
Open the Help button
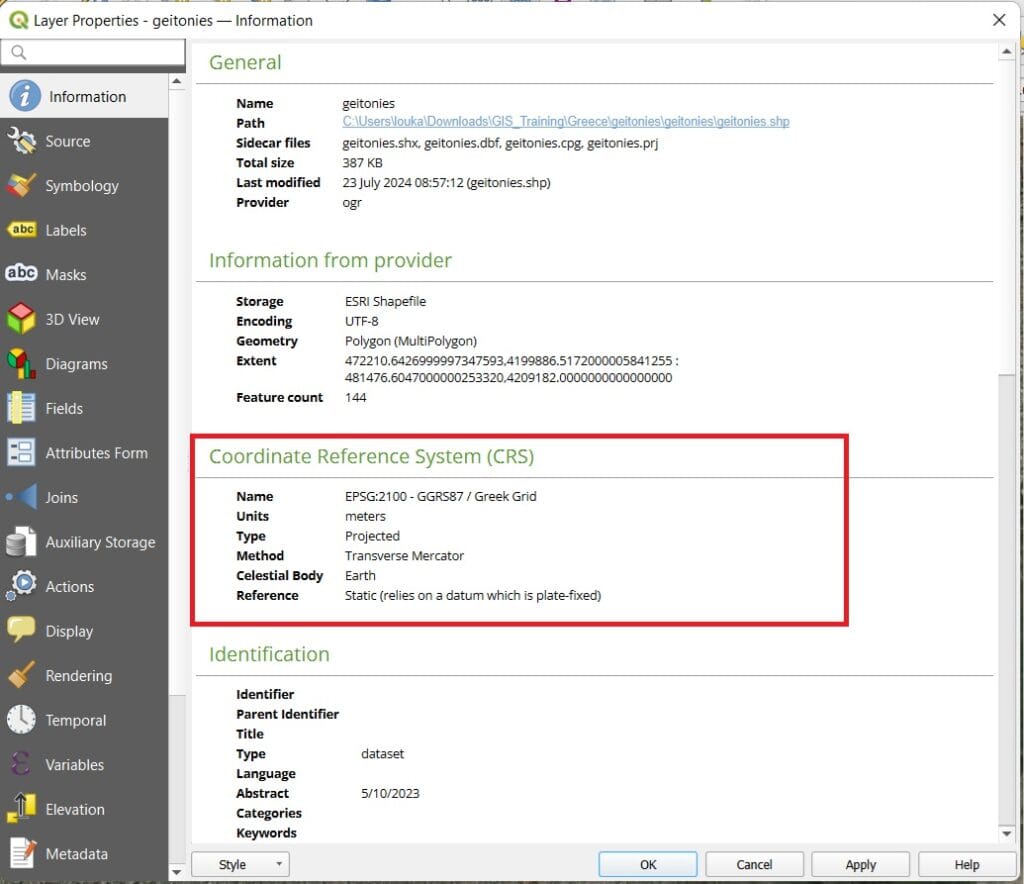tap(967, 864)
